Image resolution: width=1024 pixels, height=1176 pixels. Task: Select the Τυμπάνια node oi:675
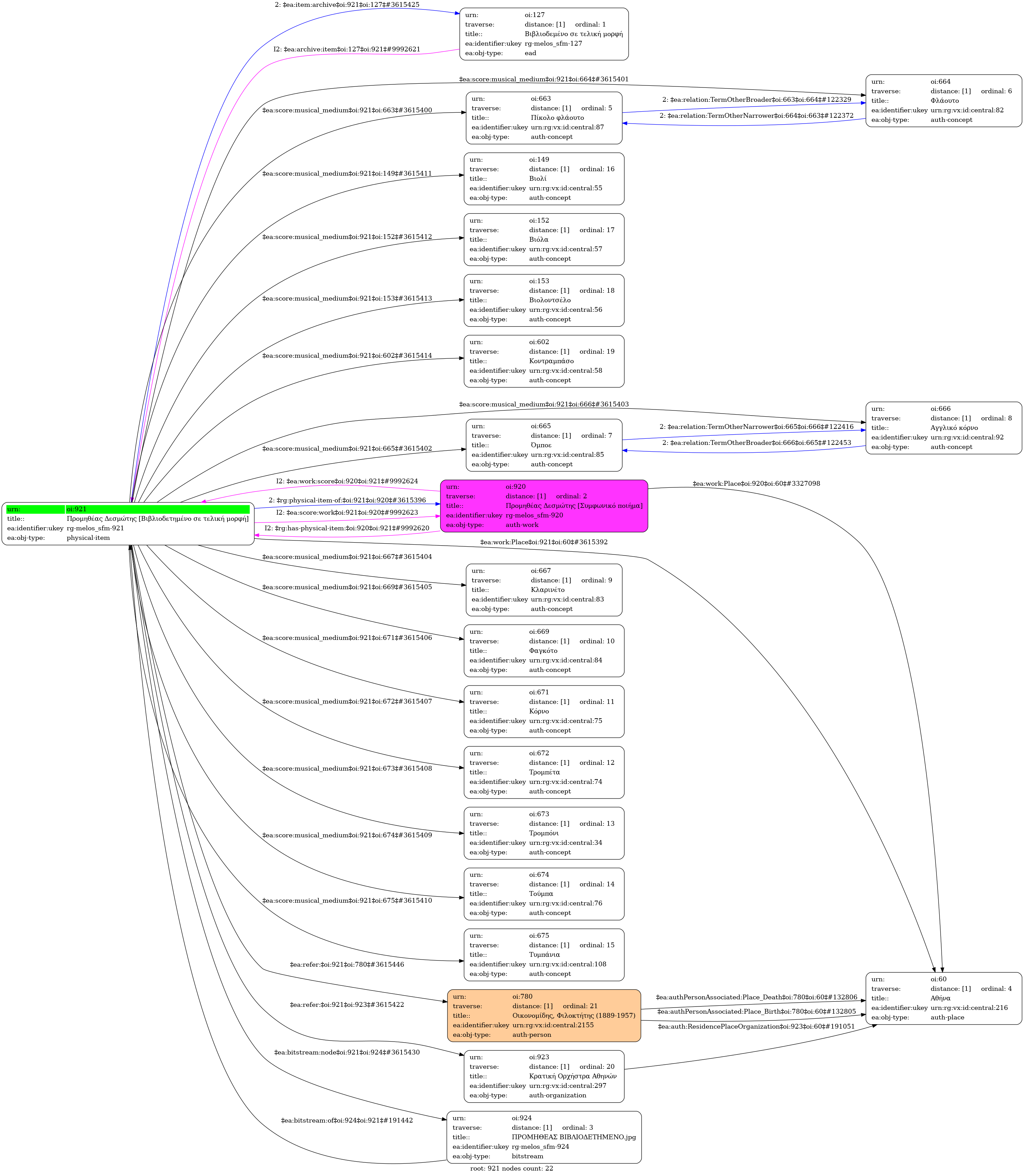(x=543, y=954)
